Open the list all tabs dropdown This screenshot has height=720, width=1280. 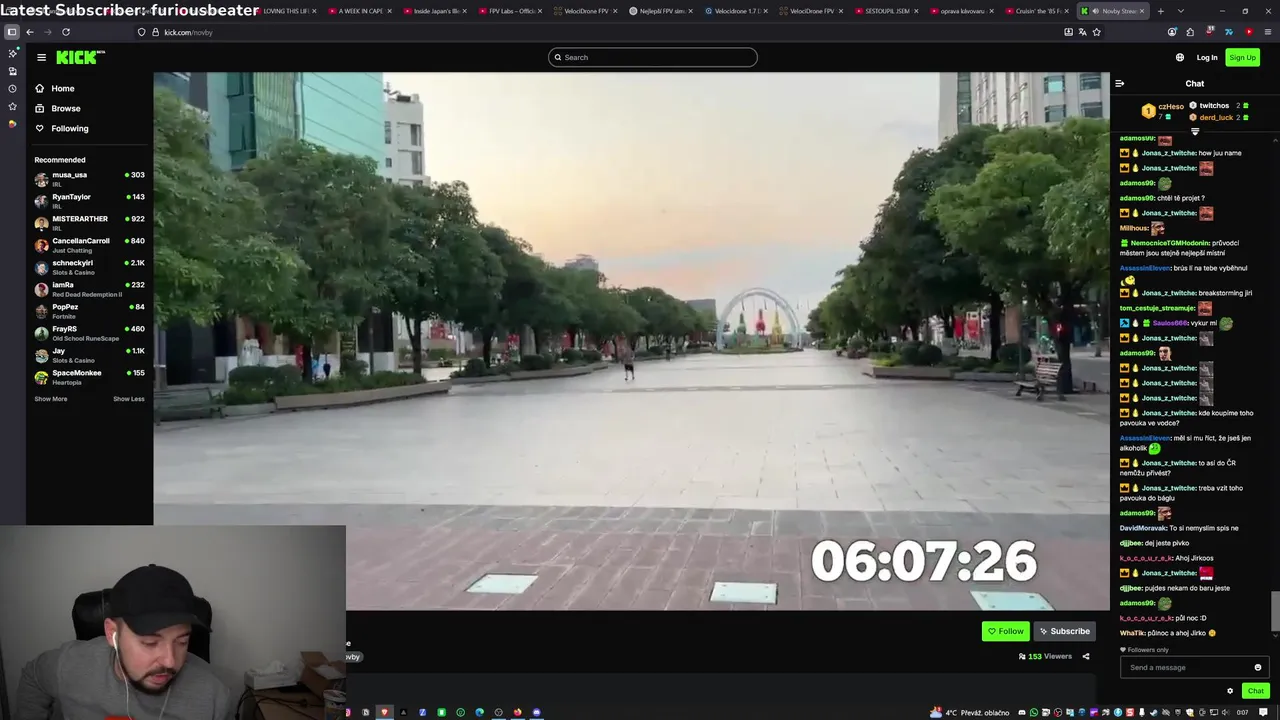pos(1181,11)
